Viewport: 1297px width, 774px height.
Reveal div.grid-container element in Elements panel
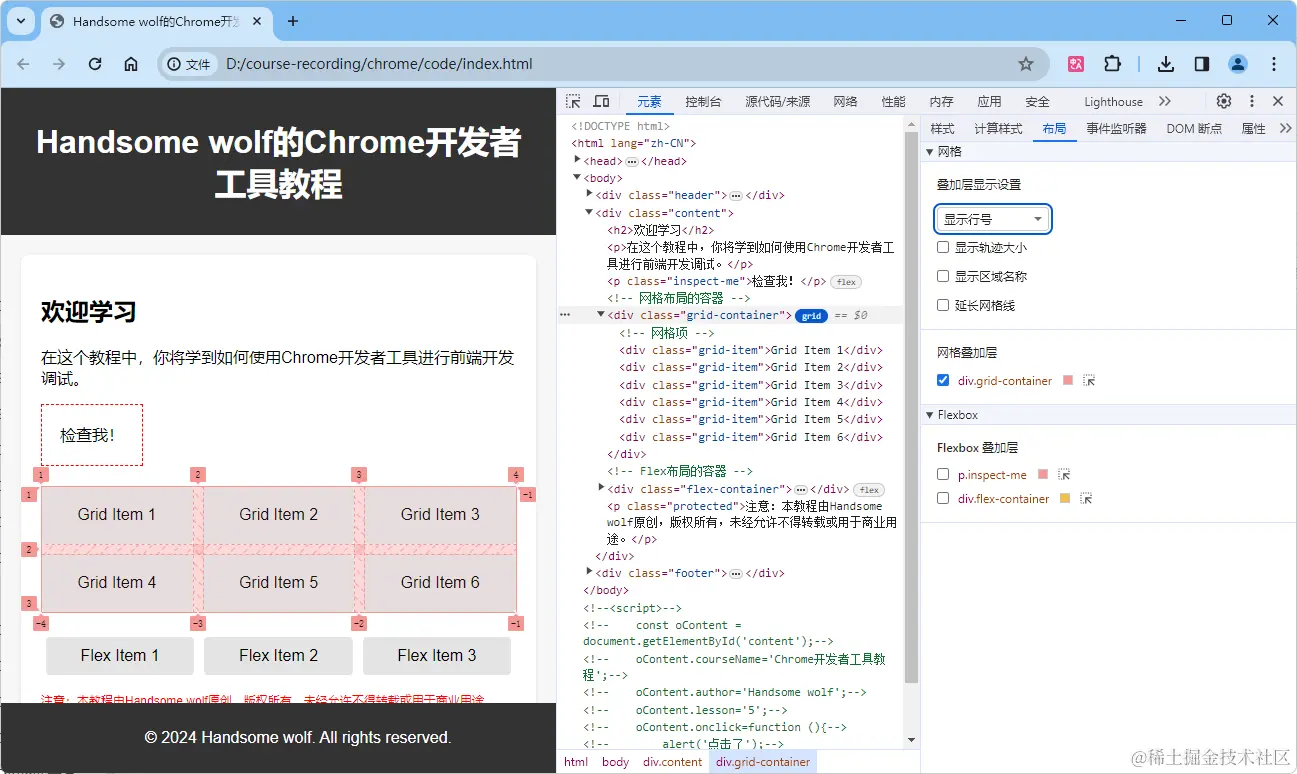(1089, 381)
